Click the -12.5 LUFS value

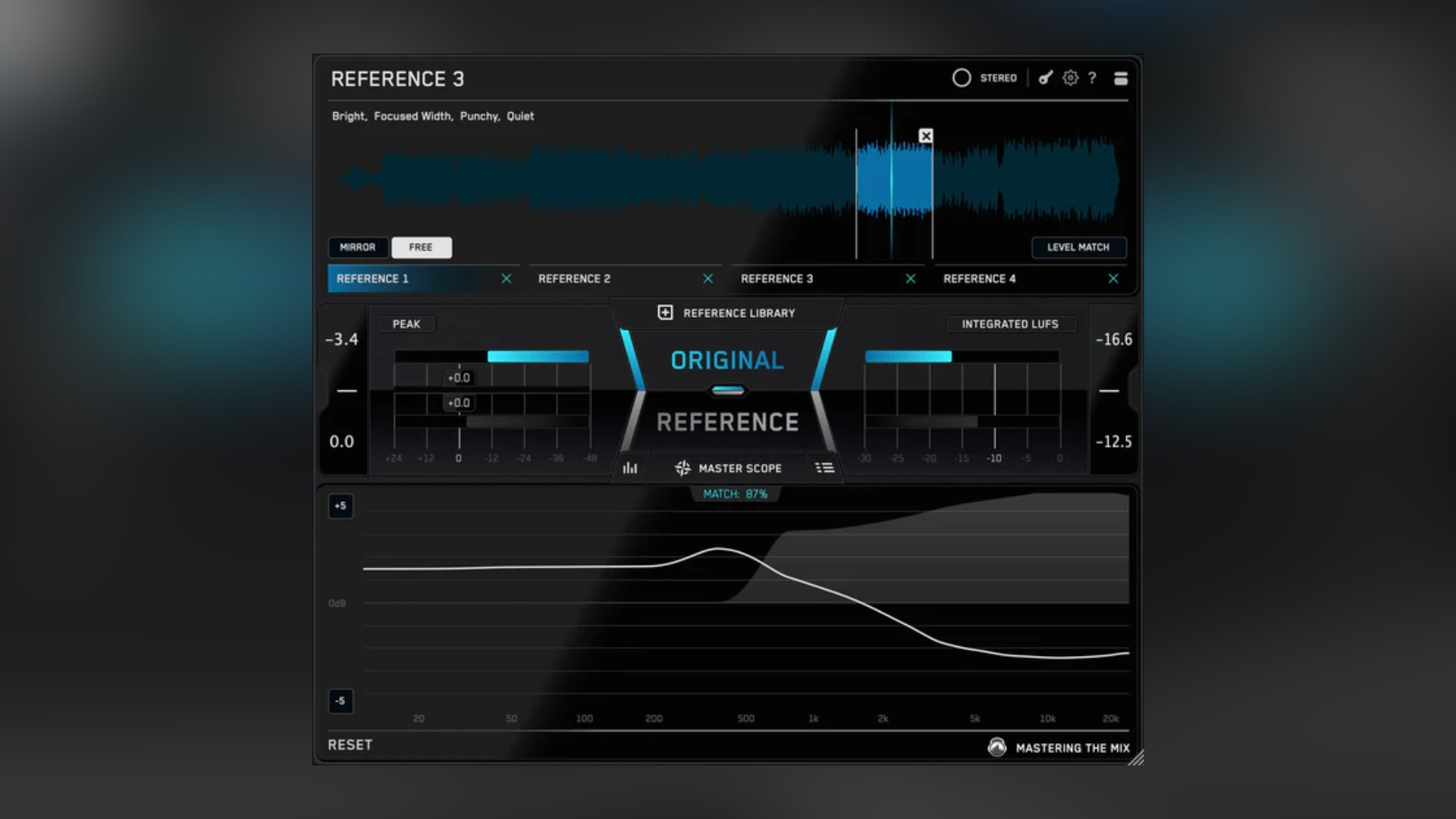coord(1114,441)
